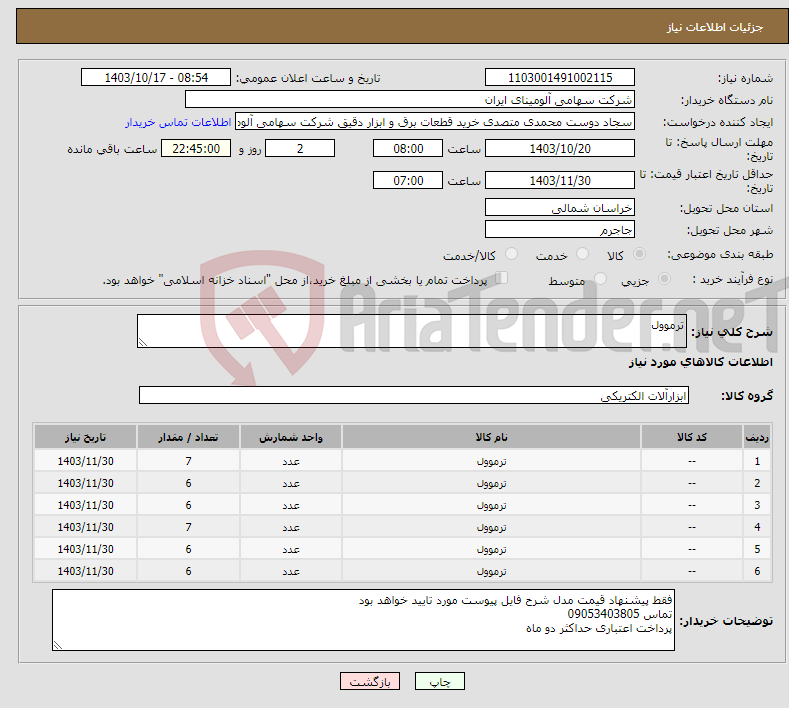789x708 pixels.
Task: Click the resize handle of description textarea
Action: tap(142, 342)
